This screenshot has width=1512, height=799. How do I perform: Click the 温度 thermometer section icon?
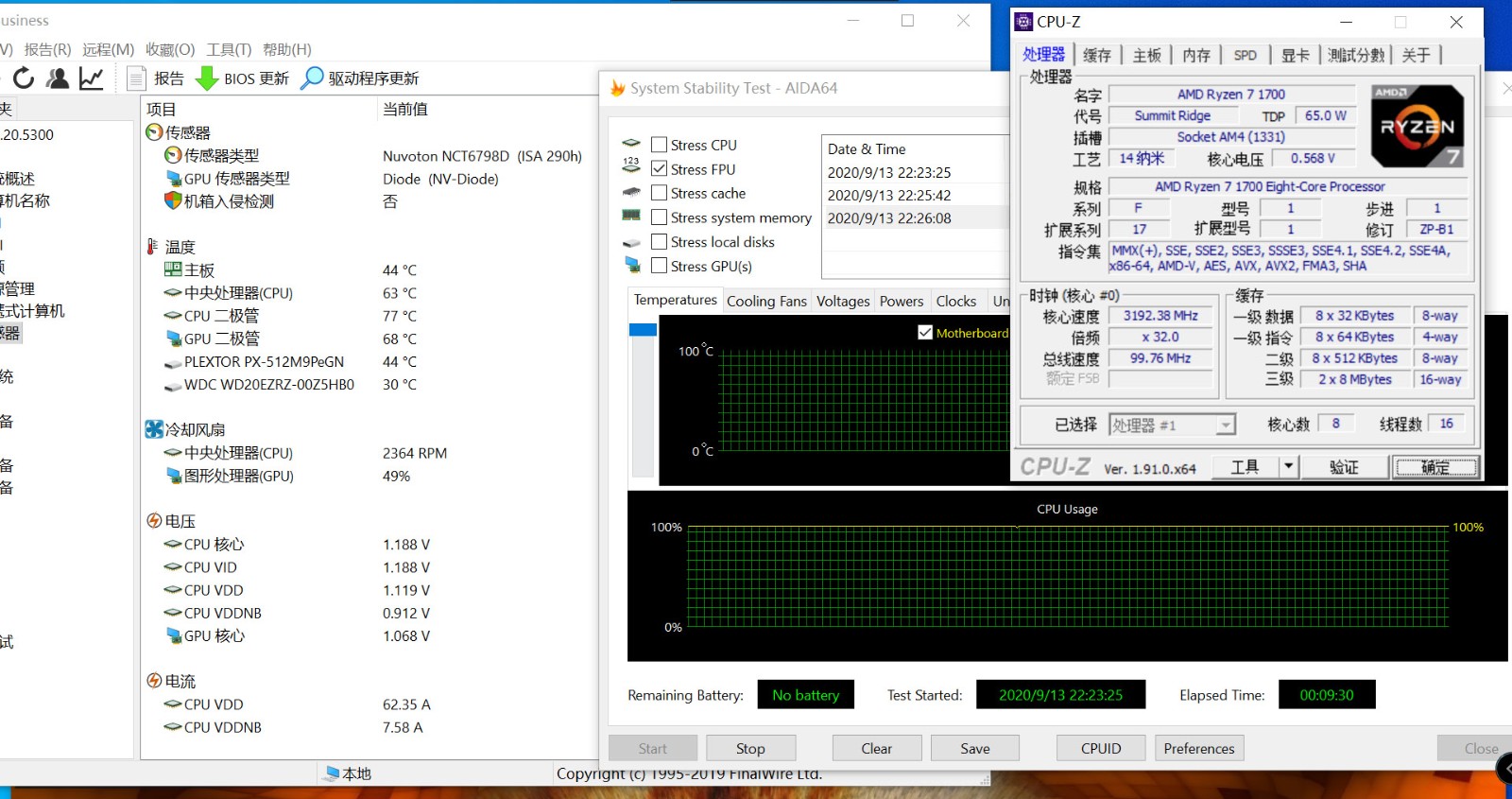[x=153, y=247]
